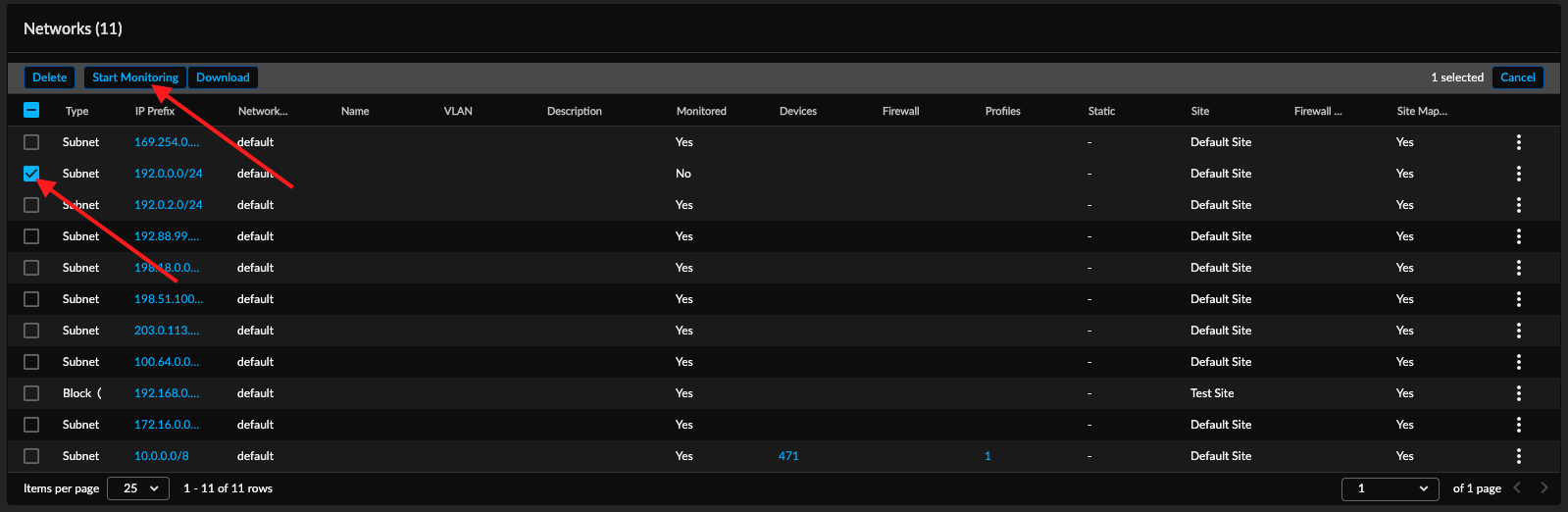The image size is (1568, 512).
Task: Open the actions menu for the 203.0.113 row
Action: (1518, 331)
